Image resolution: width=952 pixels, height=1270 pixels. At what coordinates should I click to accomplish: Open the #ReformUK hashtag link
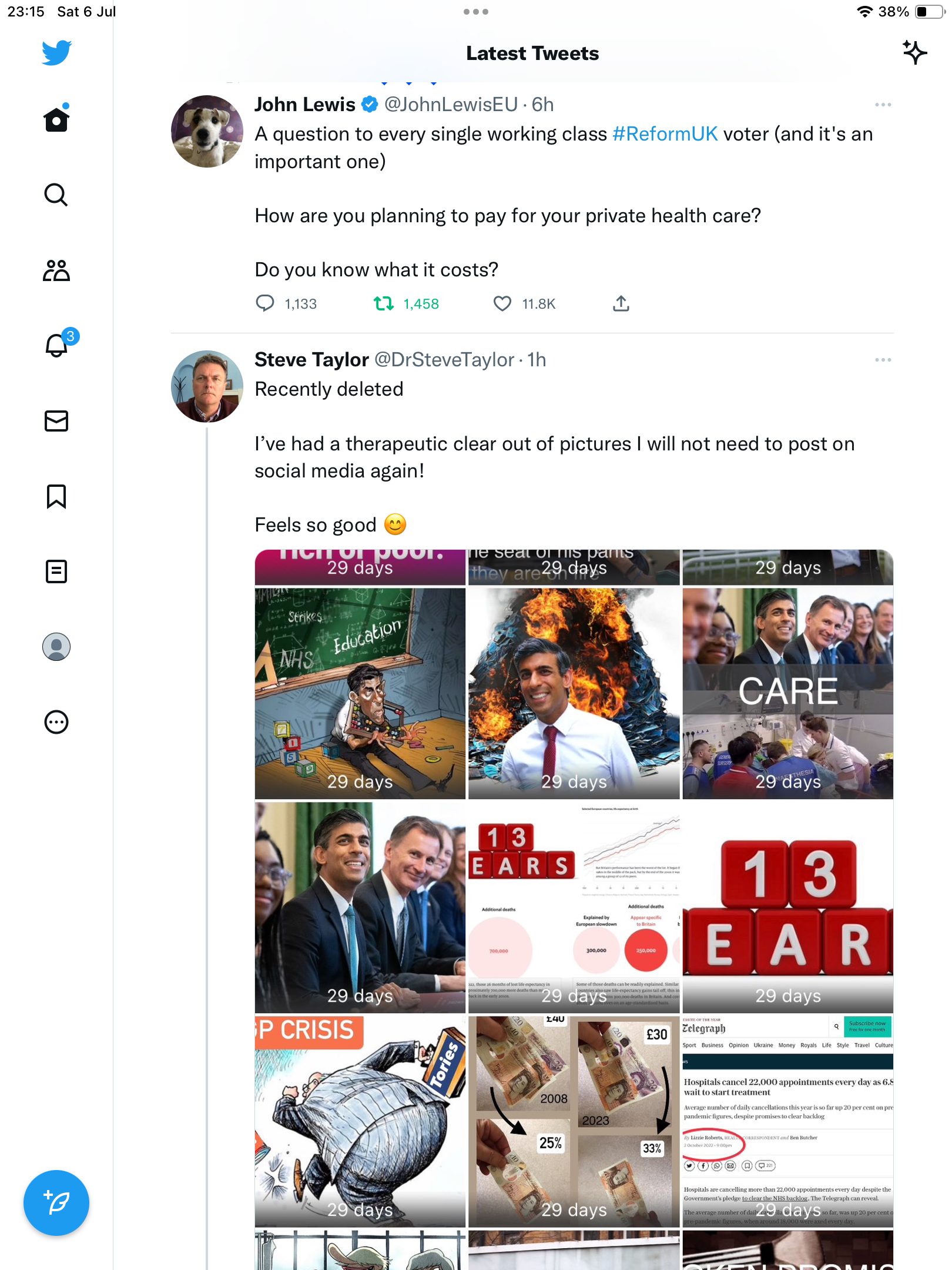tap(665, 134)
